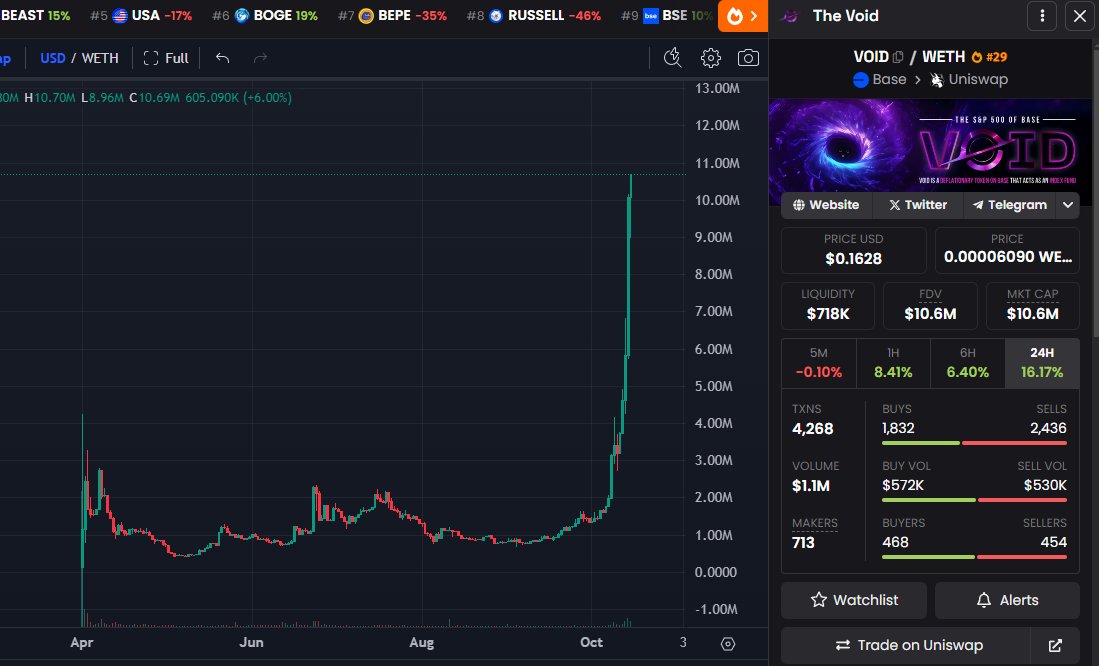Image resolution: width=1099 pixels, height=666 pixels.
Task: Select the 5M timeframe tab
Action: point(819,363)
